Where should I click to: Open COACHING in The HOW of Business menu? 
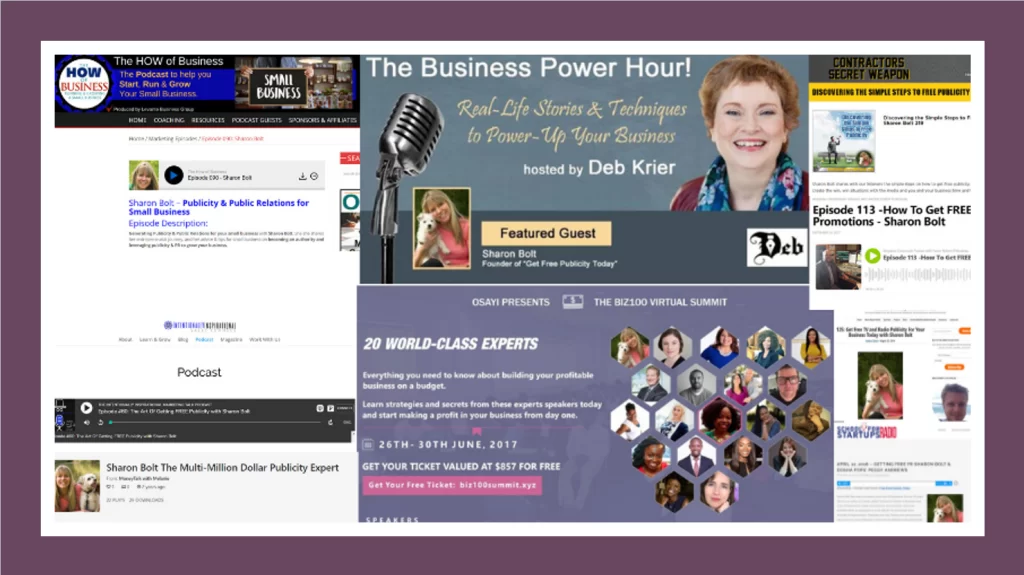168,120
